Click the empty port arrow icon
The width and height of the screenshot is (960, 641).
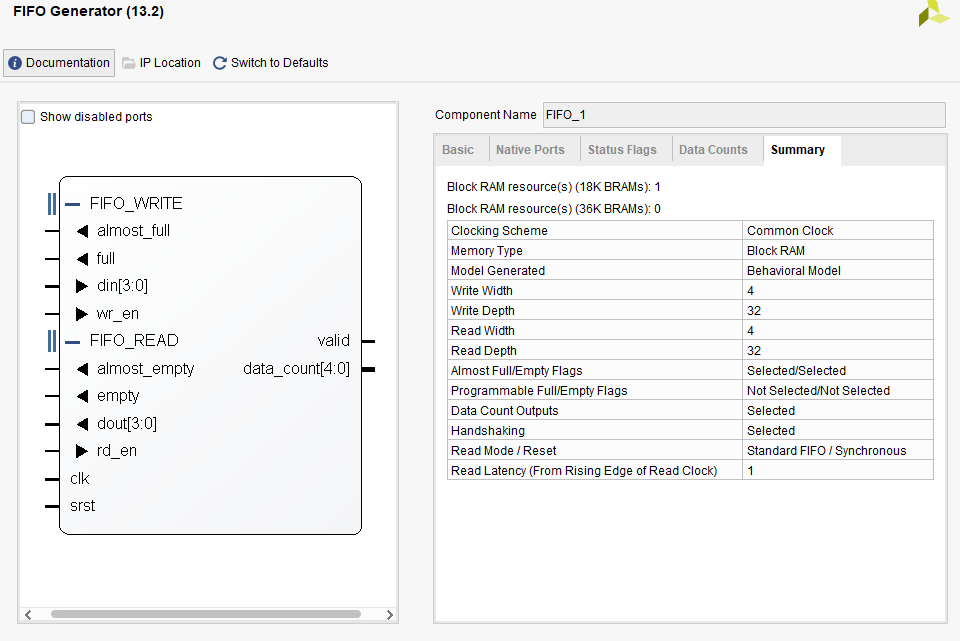point(82,396)
